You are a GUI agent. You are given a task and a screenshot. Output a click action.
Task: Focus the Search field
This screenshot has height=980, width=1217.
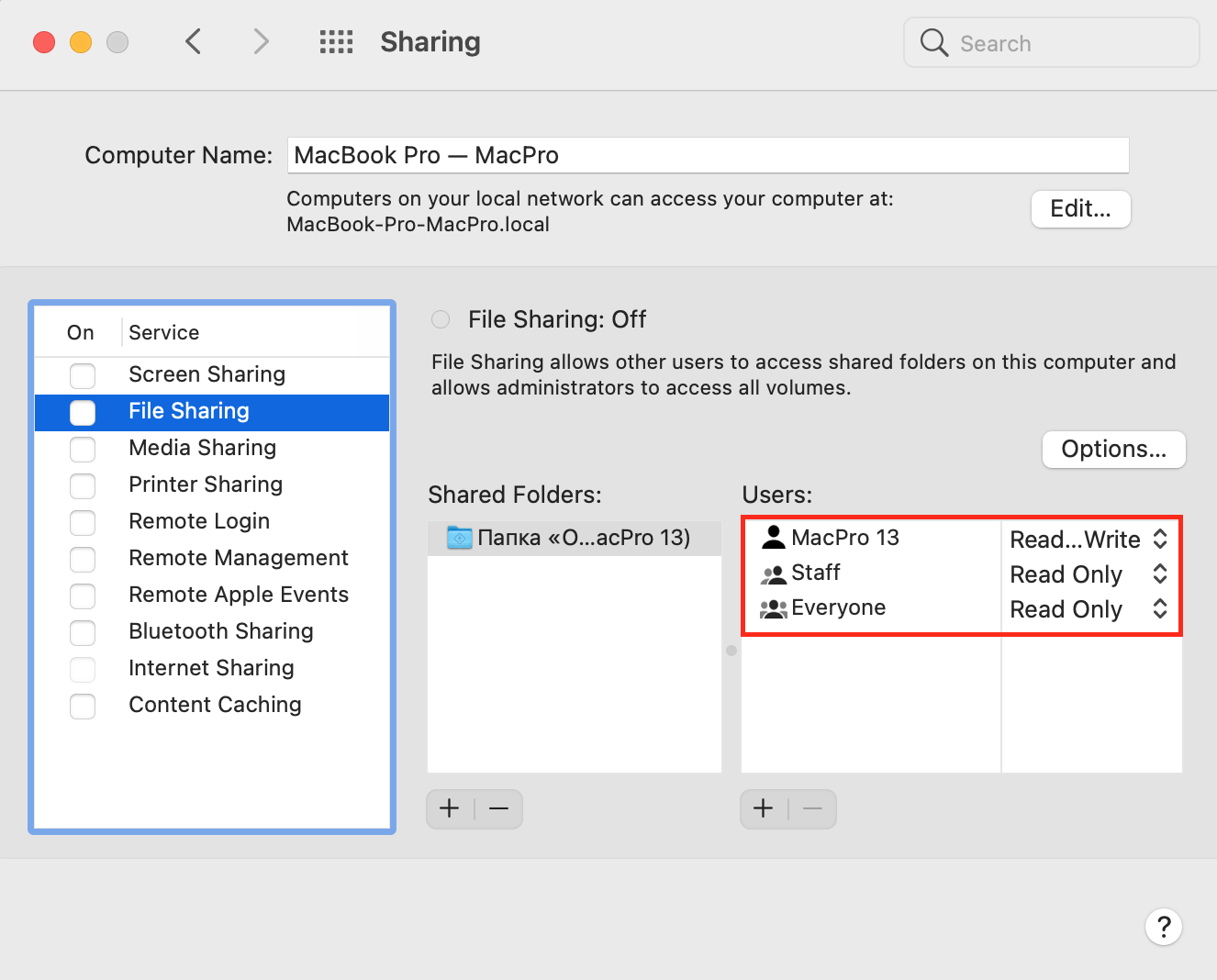click(x=1051, y=42)
